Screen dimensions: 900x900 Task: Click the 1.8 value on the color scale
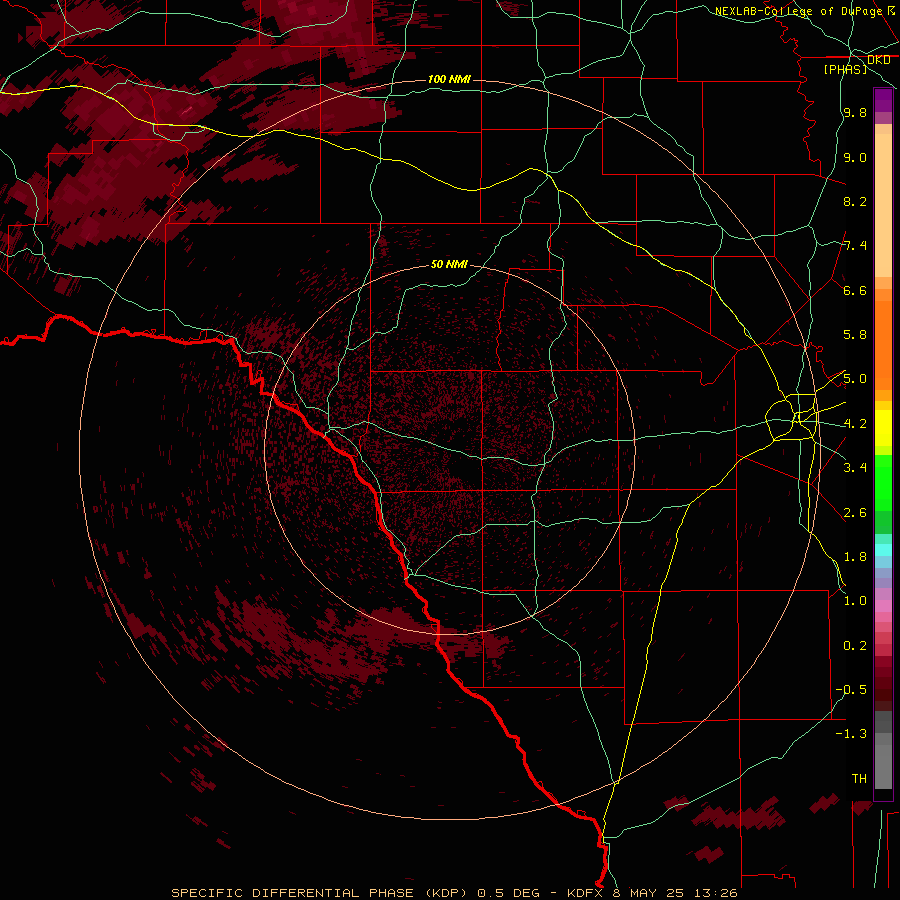[855, 556]
